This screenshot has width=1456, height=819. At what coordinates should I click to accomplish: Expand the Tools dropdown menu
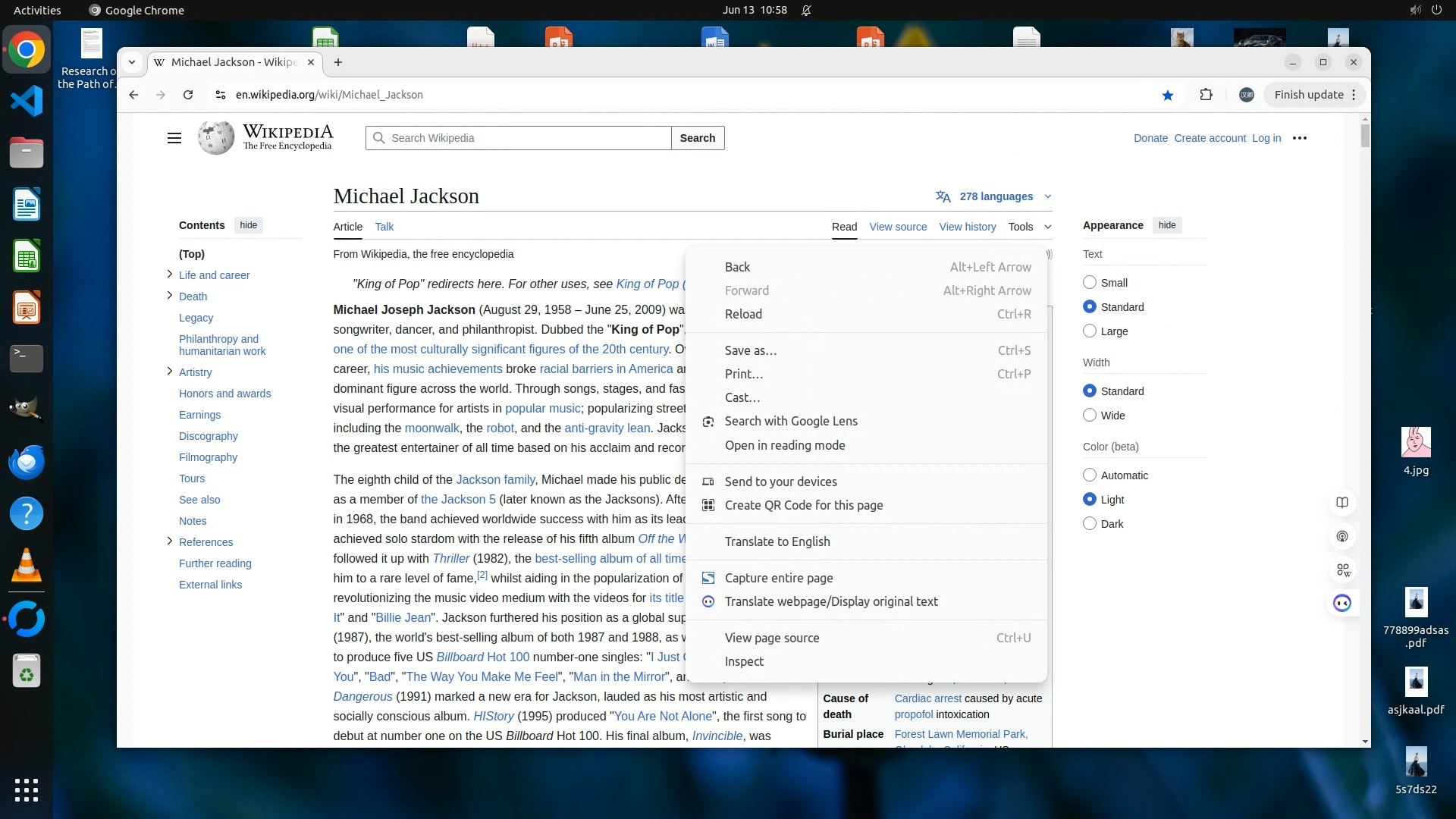[x=1029, y=227]
